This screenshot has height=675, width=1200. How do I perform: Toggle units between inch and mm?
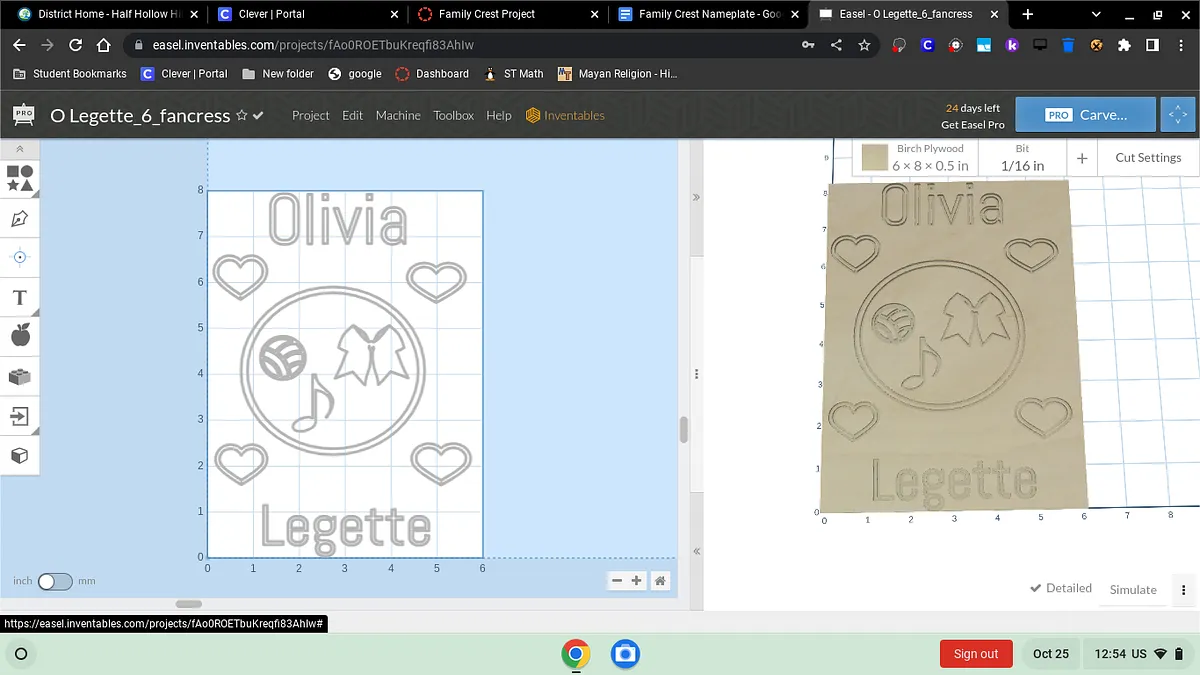[55, 581]
